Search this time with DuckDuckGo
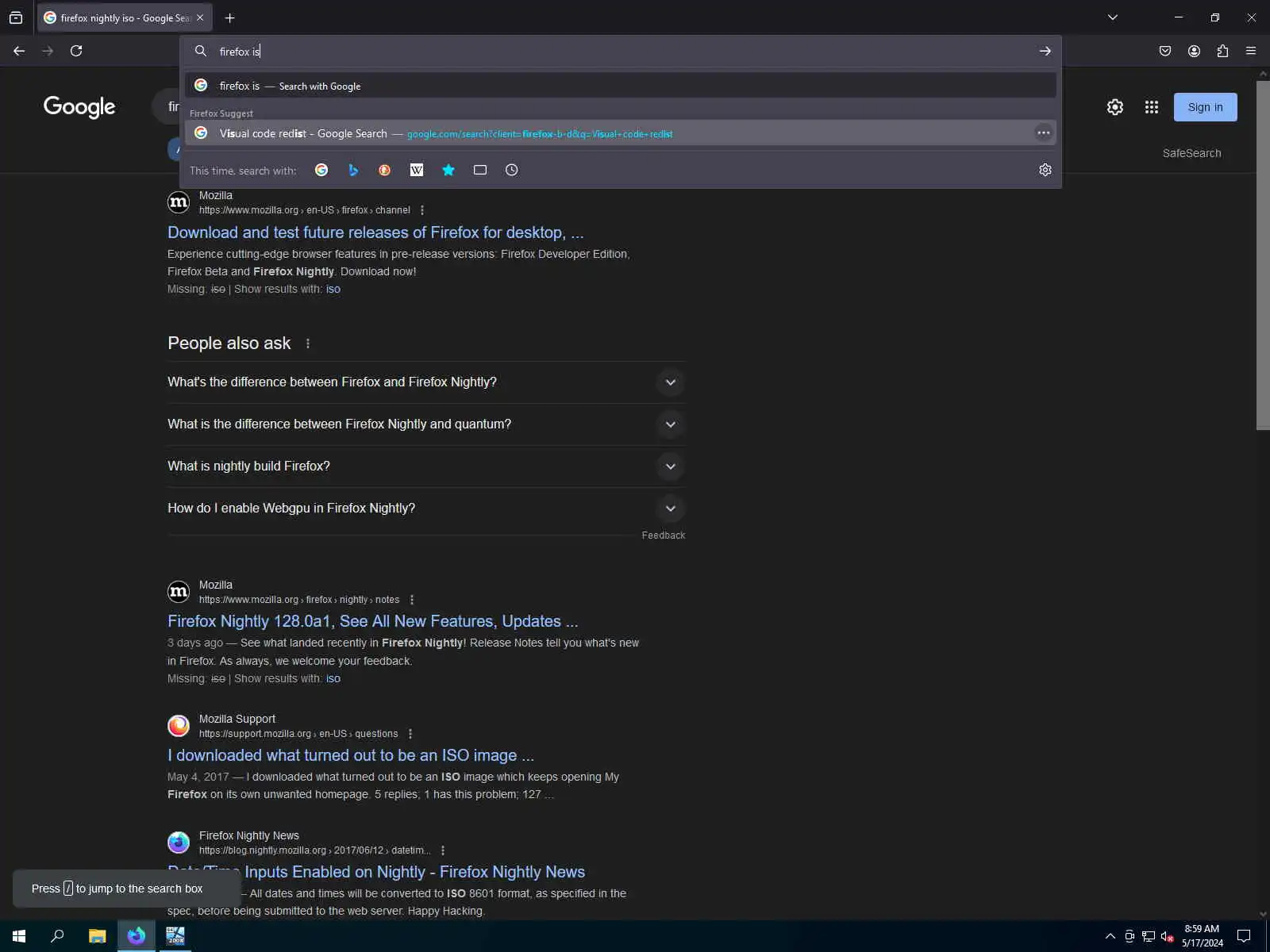 [385, 170]
